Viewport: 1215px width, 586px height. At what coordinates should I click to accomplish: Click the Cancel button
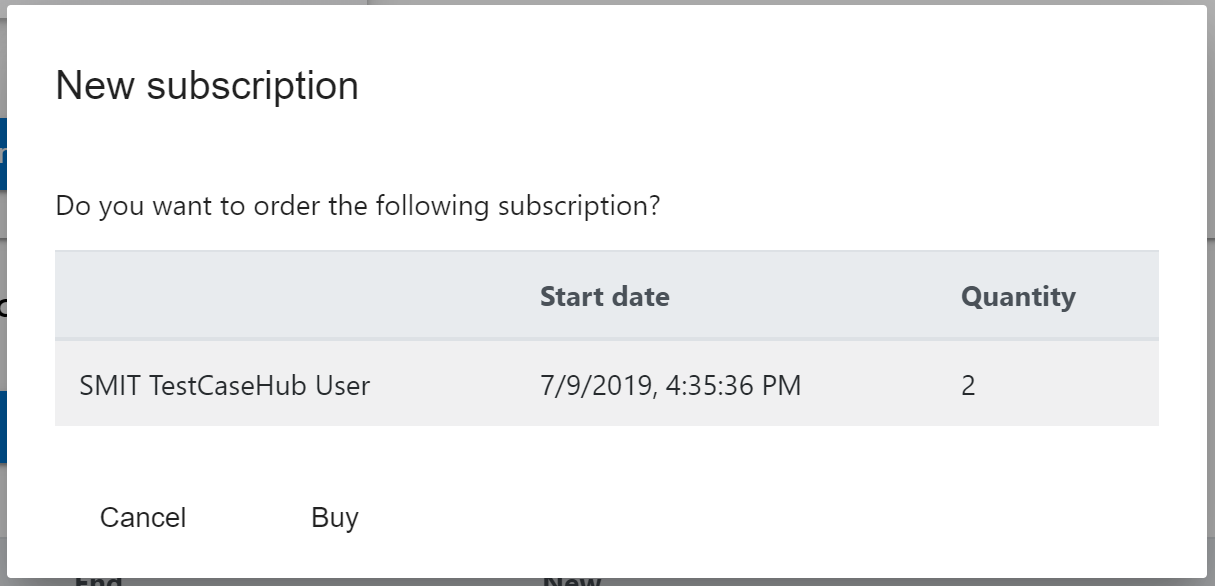point(143,518)
